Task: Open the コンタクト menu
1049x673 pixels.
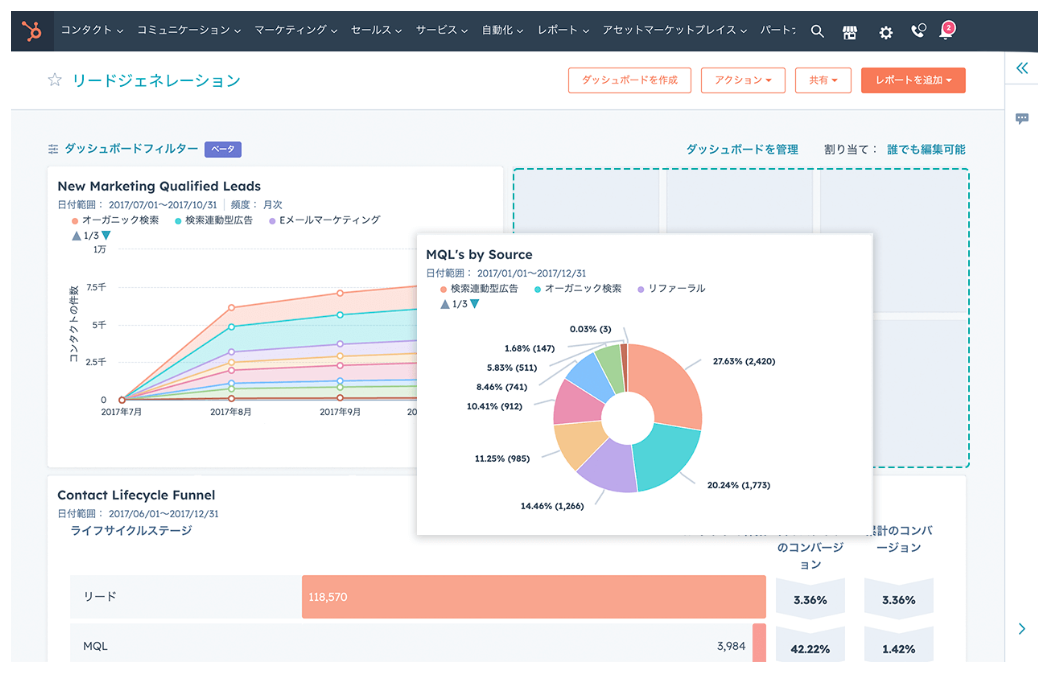Action: pos(90,31)
